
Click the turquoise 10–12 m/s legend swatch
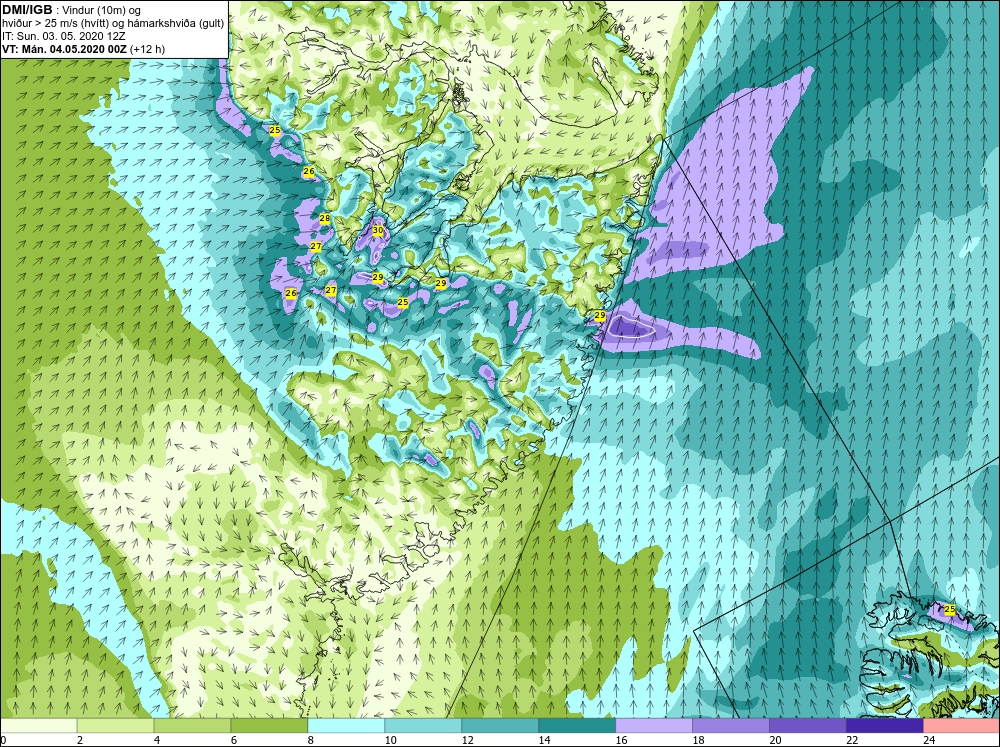tap(423, 726)
